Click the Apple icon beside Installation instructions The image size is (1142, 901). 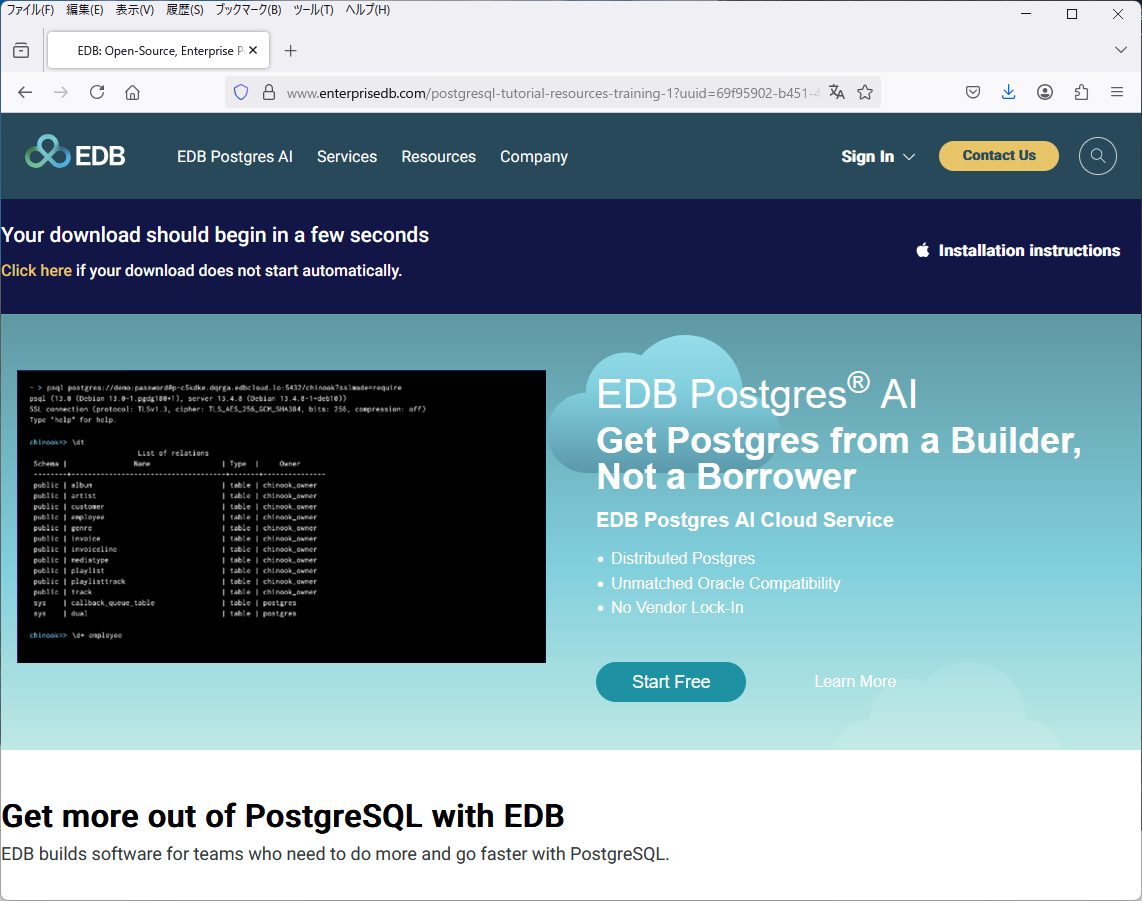923,250
